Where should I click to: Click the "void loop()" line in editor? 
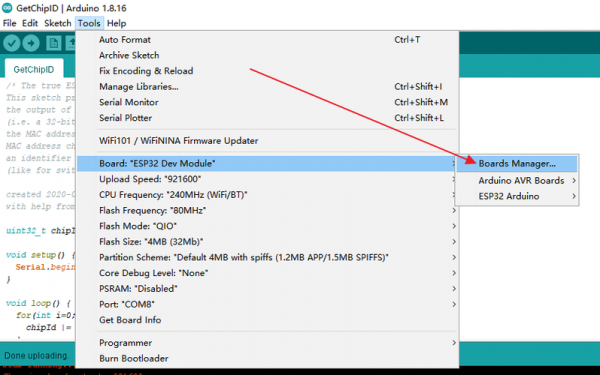coord(38,303)
